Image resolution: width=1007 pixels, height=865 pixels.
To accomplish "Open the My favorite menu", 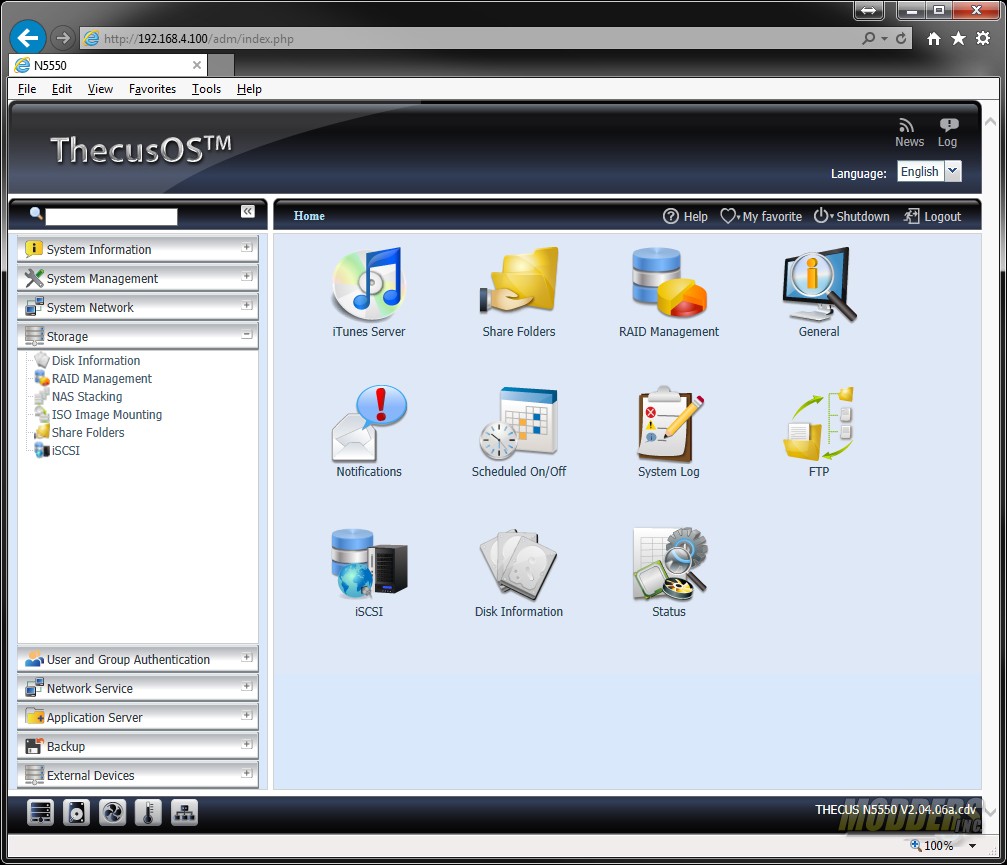I will (x=761, y=216).
